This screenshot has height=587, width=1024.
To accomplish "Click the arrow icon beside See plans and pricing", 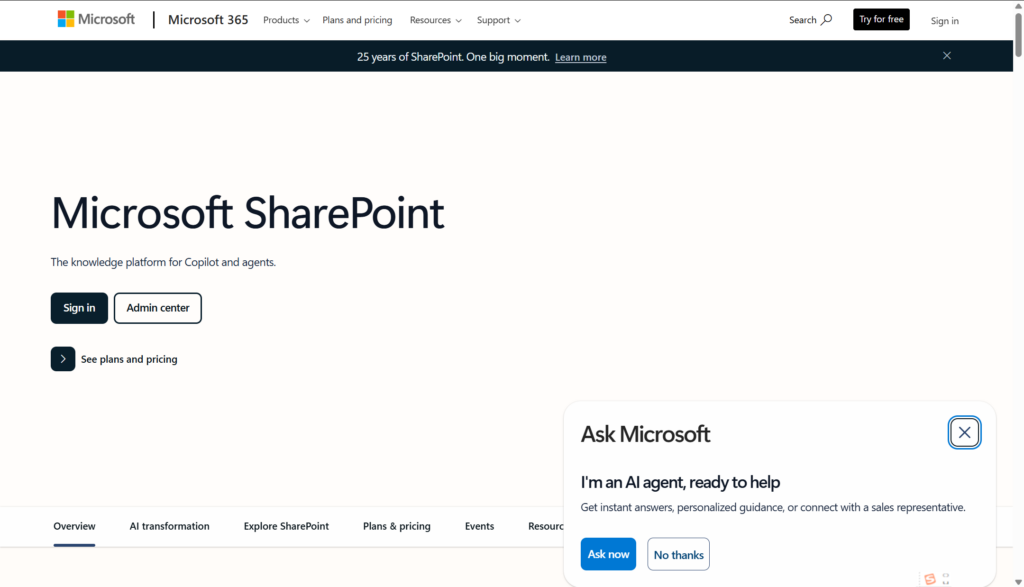I will coord(63,359).
